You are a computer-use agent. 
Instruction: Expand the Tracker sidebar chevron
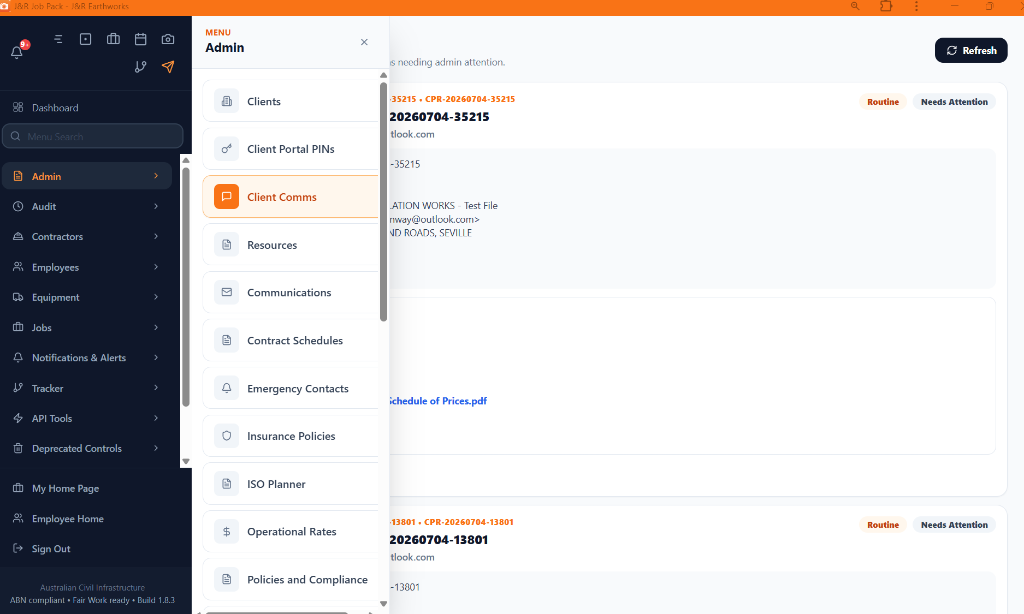pos(156,388)
